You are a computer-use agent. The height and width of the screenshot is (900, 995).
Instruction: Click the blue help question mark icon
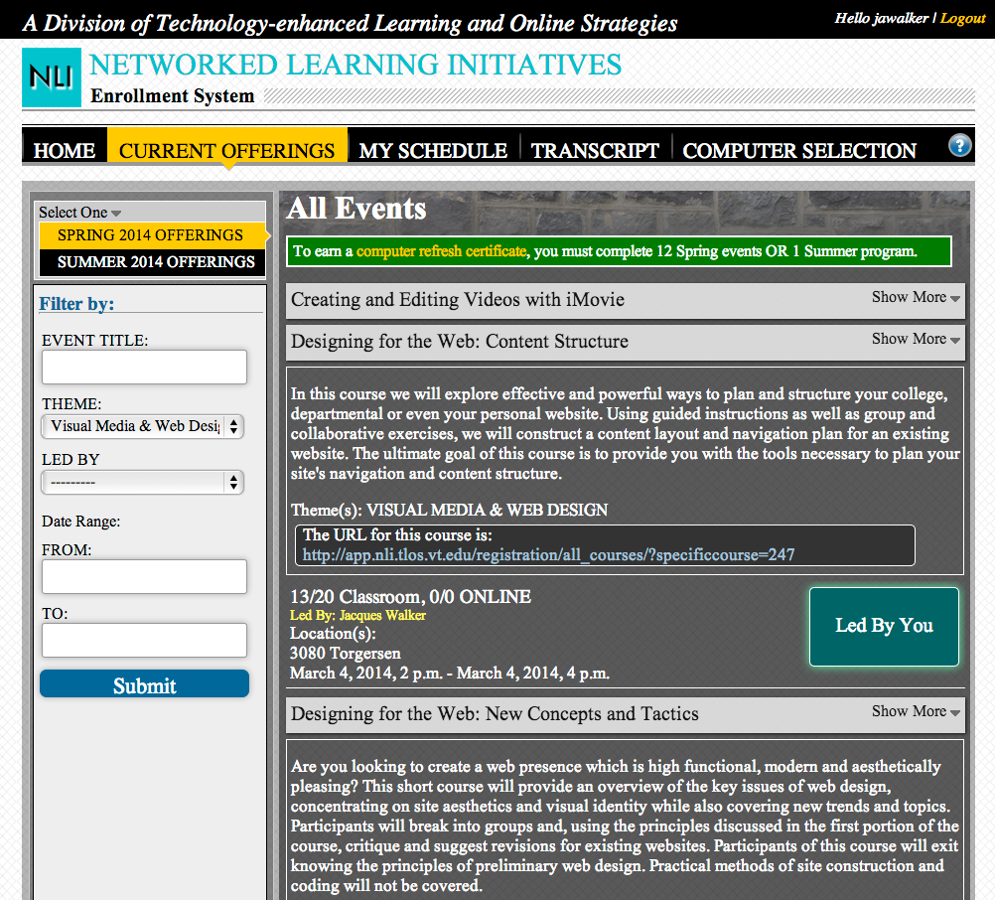pos(959,146)
